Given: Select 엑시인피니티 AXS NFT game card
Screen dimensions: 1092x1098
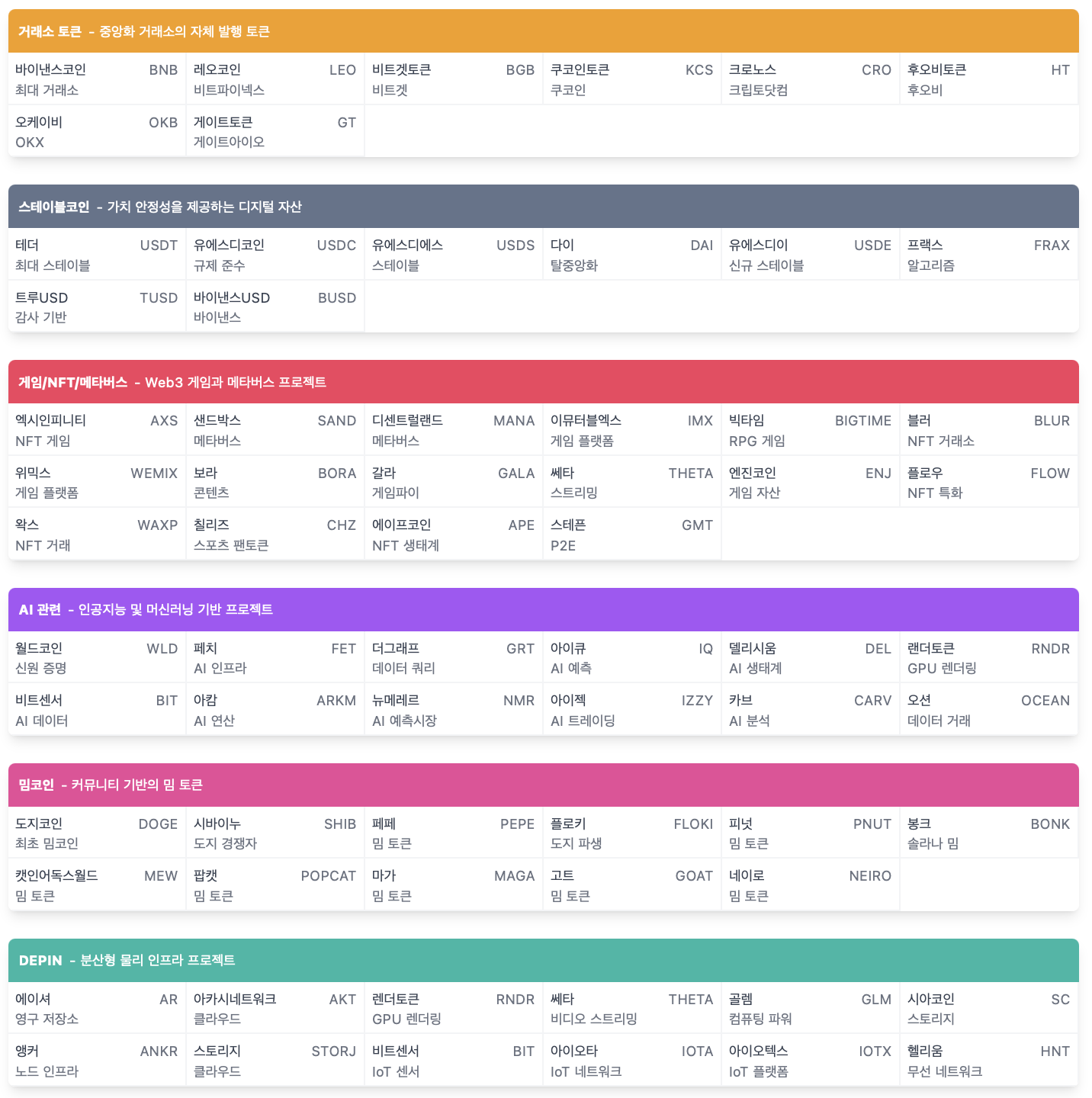Looking at the screenshot, I should pos(97,430).
